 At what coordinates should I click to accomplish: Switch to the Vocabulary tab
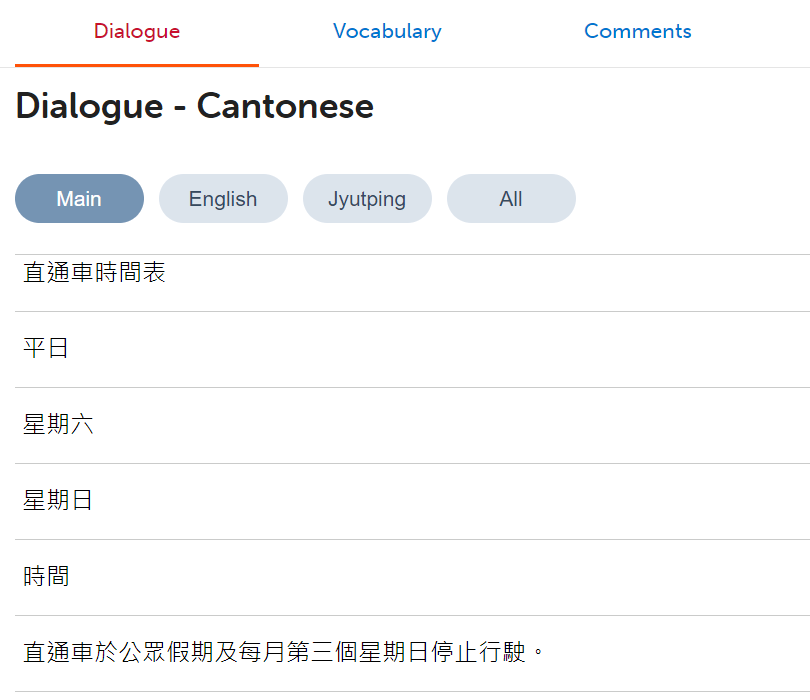click(387, 31)
